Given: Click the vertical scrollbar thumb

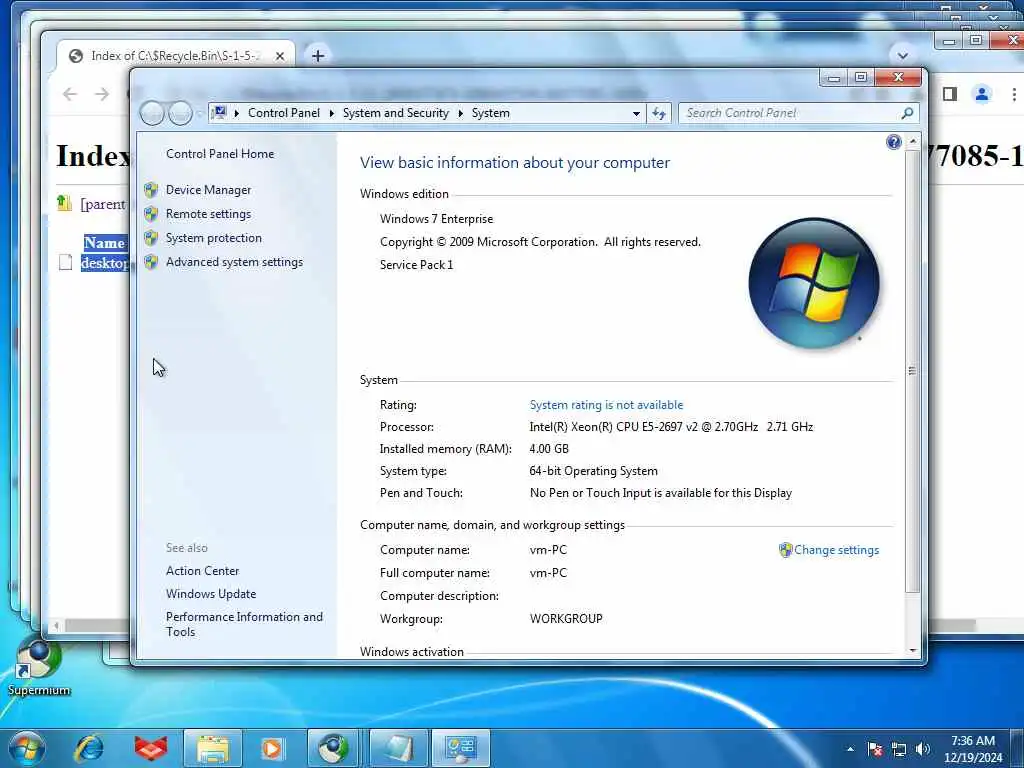Looking at the screenshot, I should click(x=913, y=370).
